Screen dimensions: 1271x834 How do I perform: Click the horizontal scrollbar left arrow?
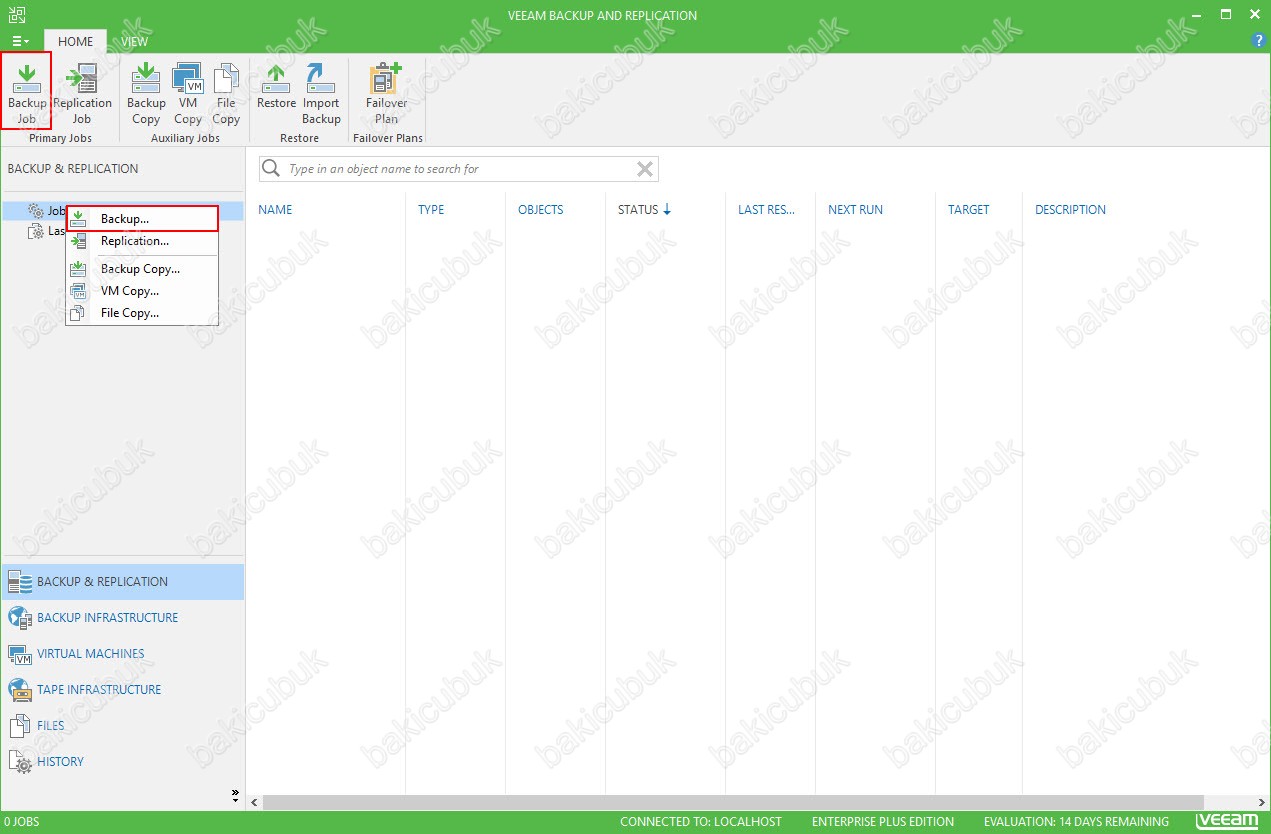(254, 802)
